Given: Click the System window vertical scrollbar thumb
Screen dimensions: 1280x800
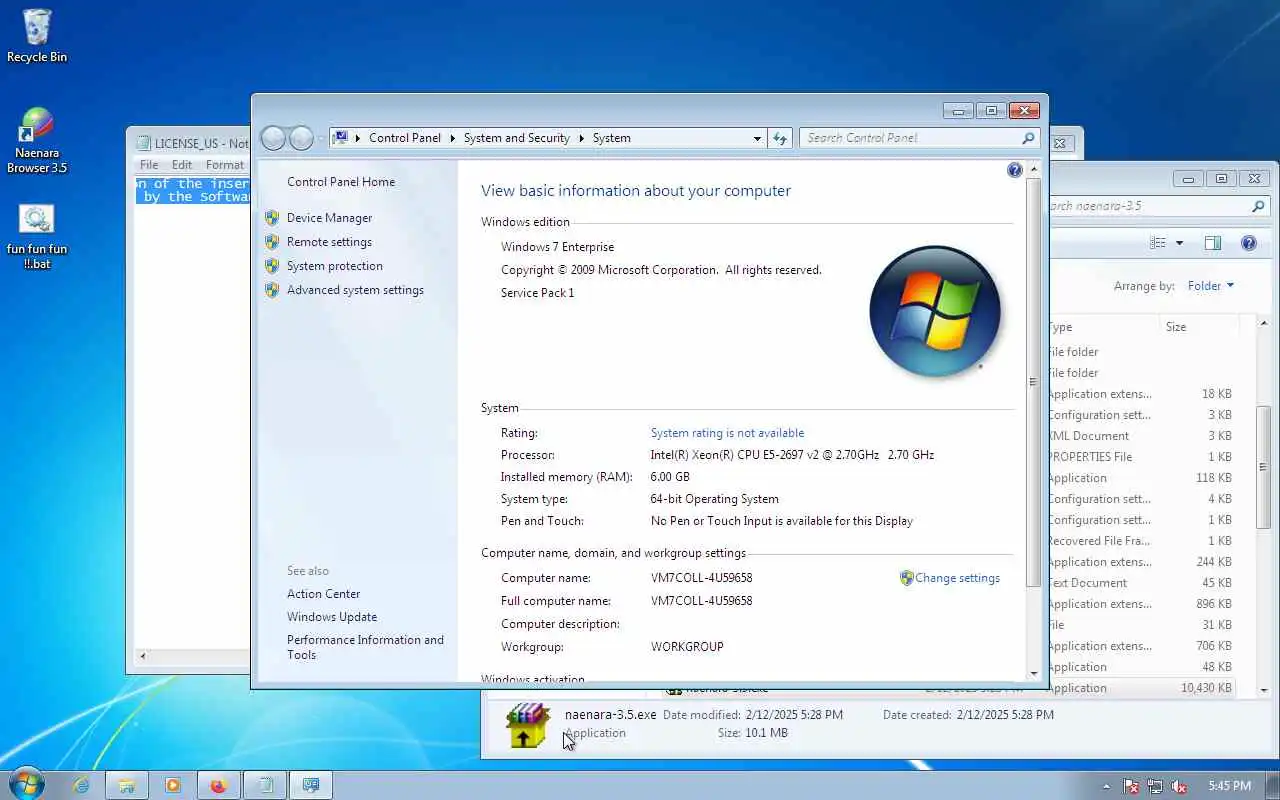Looking at the screenshot, I should click(x=1033, y=382).
